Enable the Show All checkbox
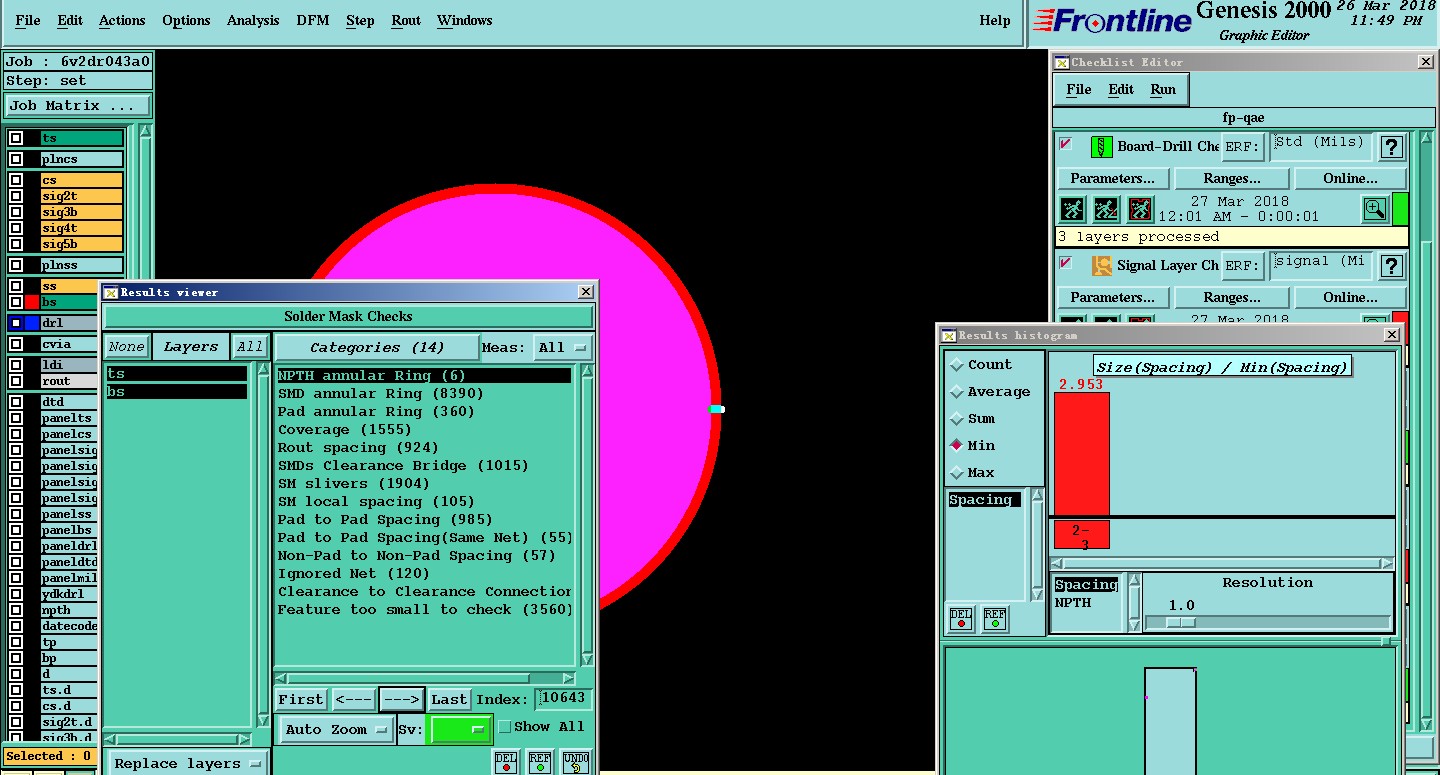 505,727
